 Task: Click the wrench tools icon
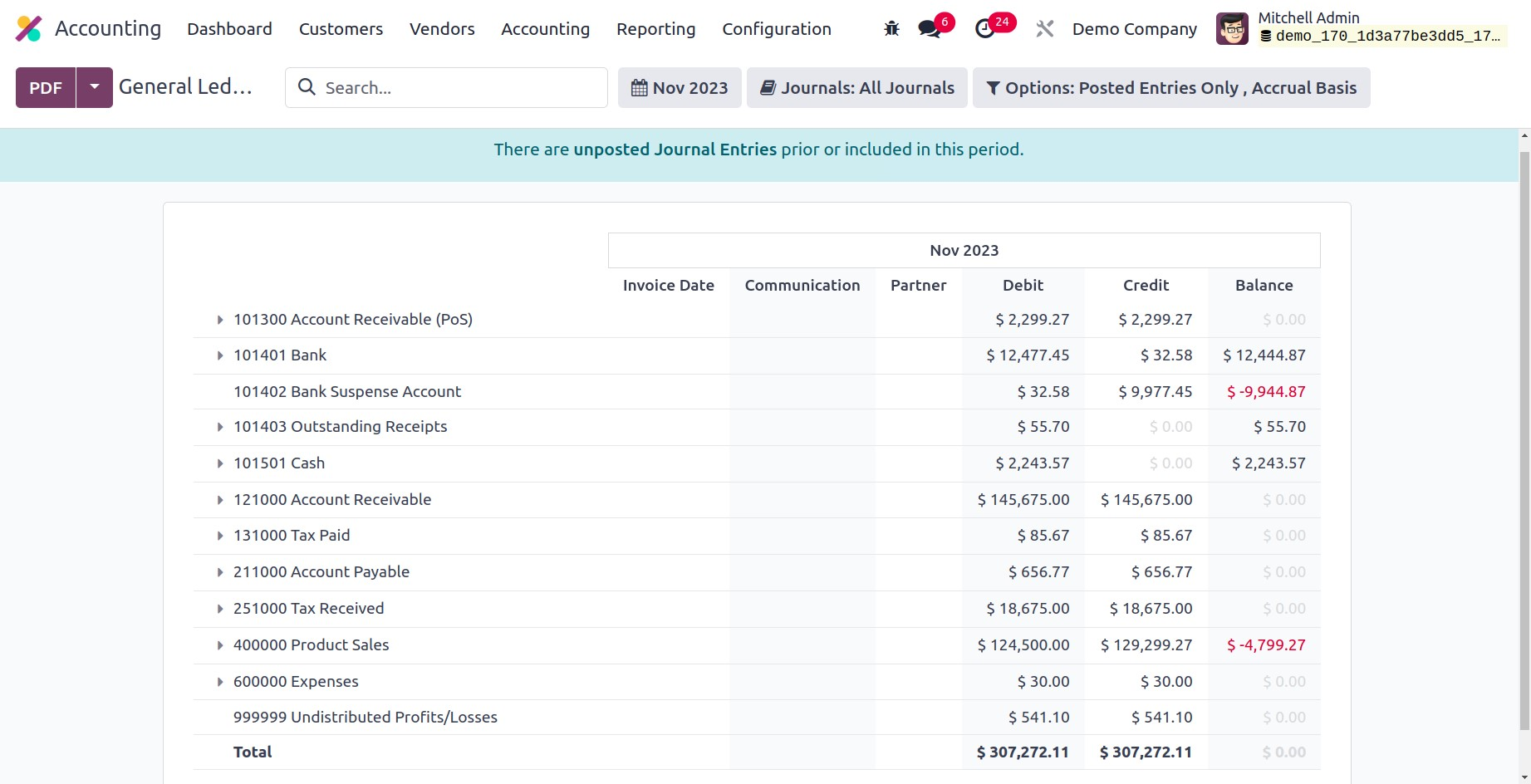pyautogui.click(x=1044, y=29)
